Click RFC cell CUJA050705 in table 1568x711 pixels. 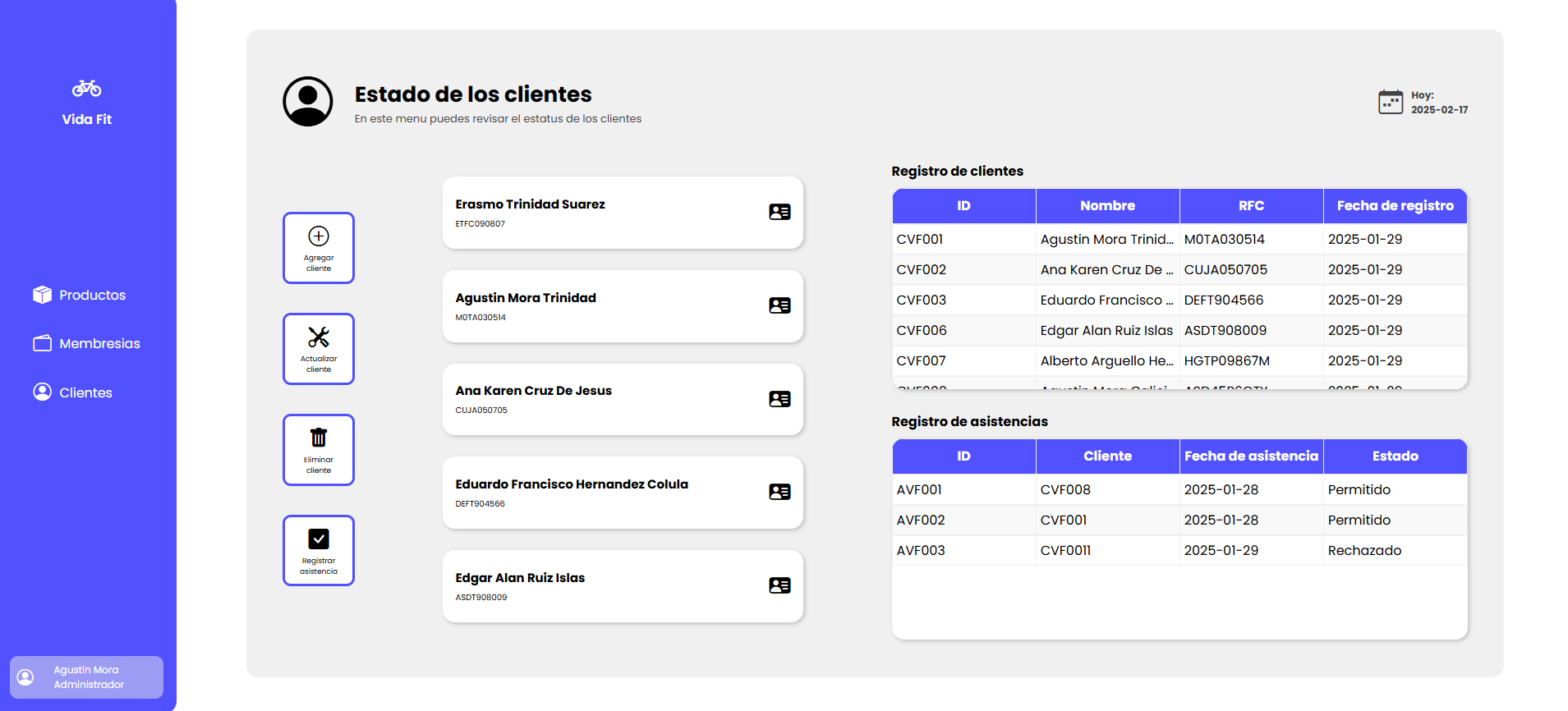pos(1251,270)
